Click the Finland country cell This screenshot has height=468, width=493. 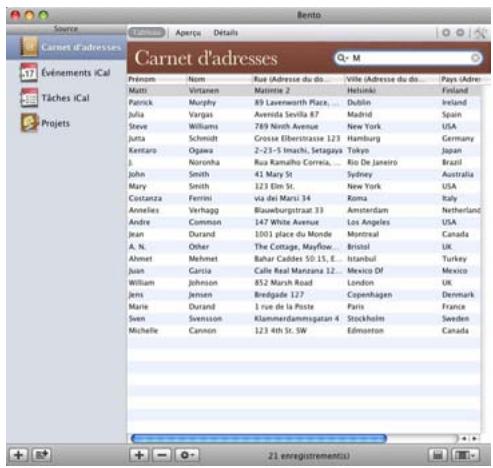tap(455, 90)
